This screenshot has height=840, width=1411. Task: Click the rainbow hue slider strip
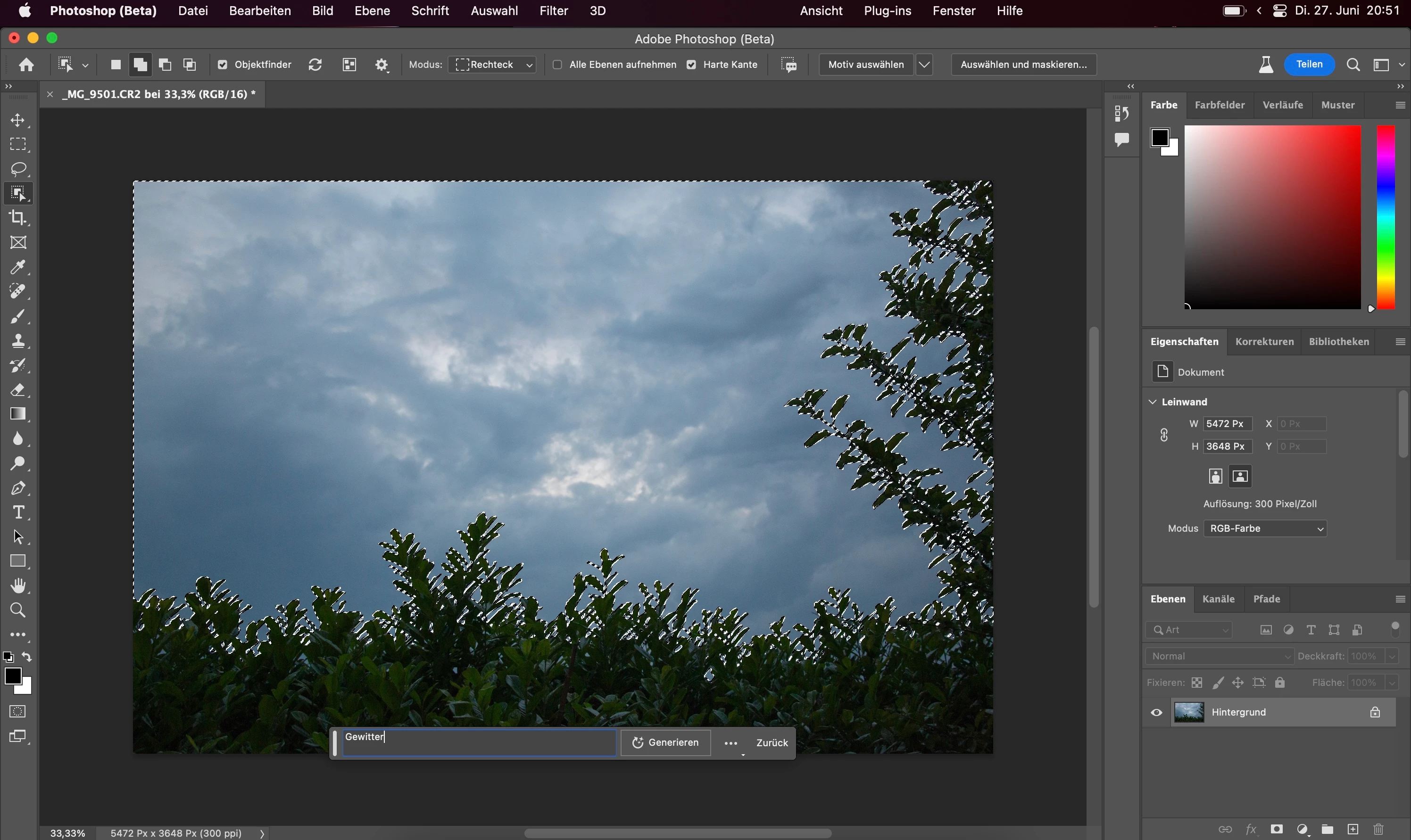pyautogui.click(x=1386, y=217)
